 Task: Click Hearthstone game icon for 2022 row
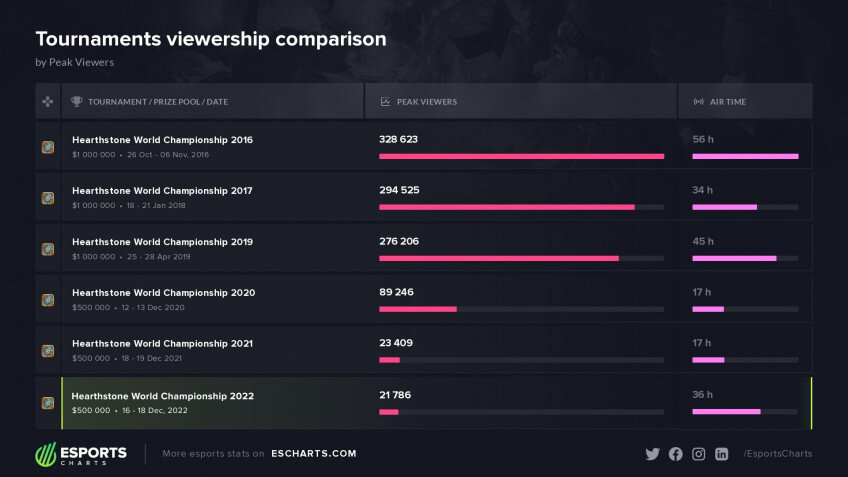coord(48,403)
